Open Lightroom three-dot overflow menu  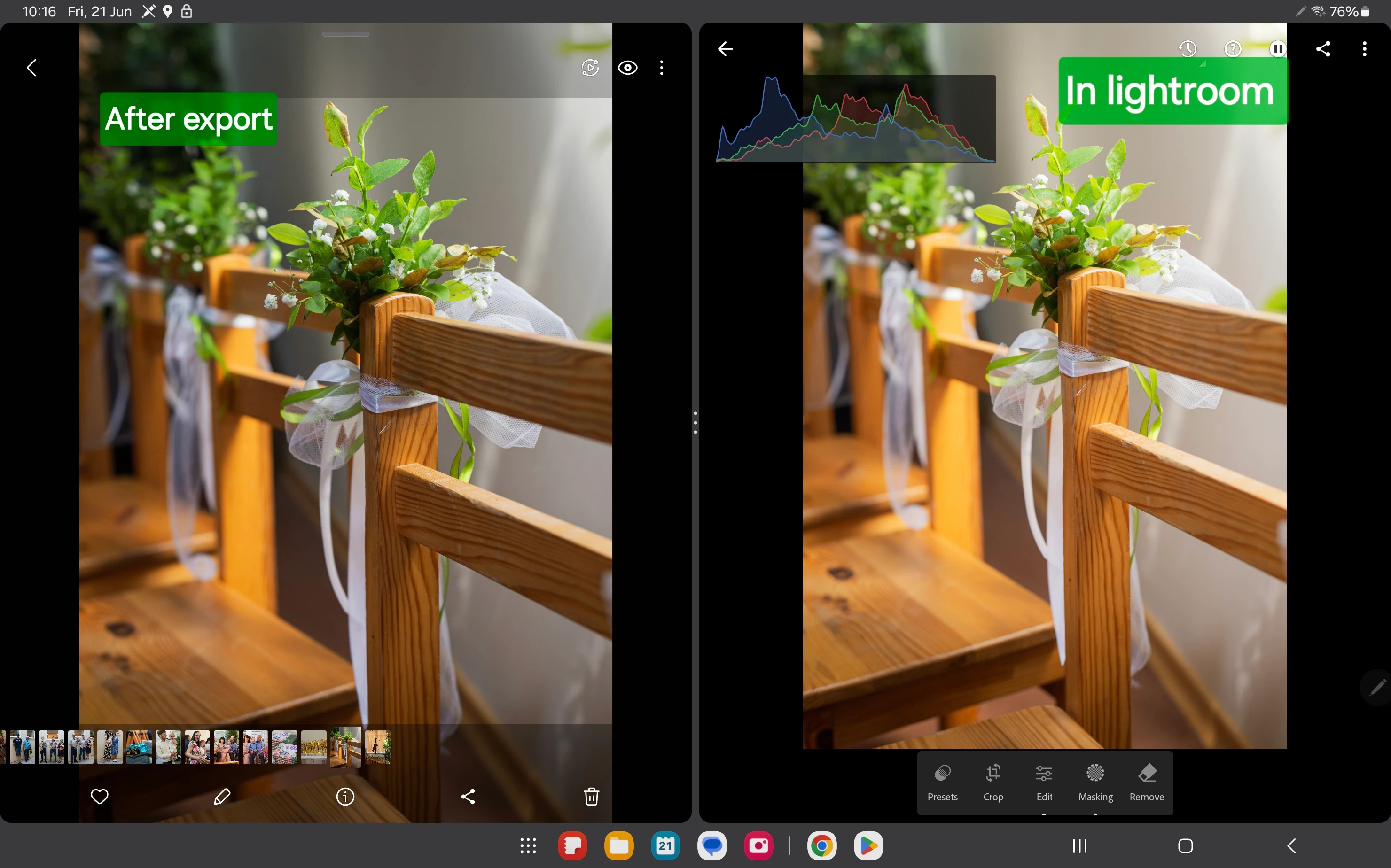pos(1365,49)
